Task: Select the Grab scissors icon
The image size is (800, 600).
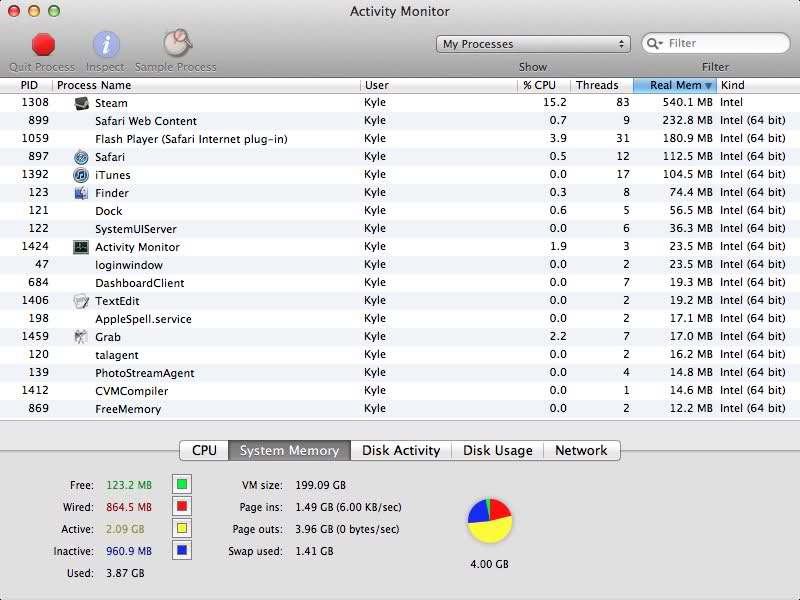Action: click(x=81, y=337)
